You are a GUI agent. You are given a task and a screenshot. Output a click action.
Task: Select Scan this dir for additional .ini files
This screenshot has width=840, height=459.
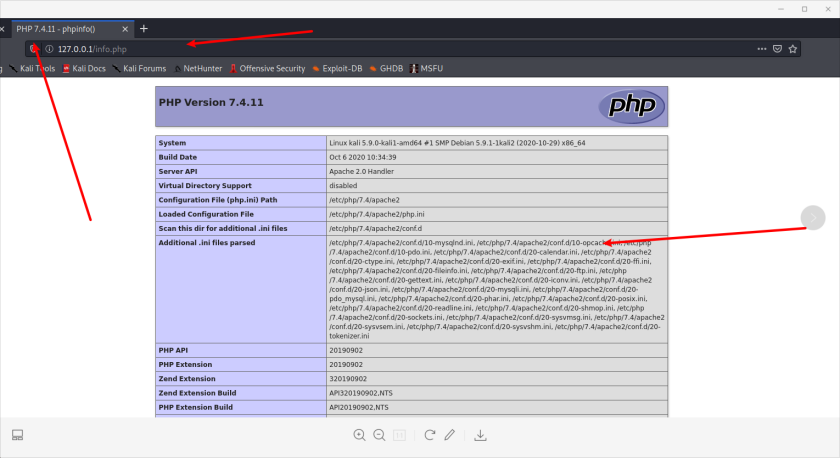(x=223, y=229)
